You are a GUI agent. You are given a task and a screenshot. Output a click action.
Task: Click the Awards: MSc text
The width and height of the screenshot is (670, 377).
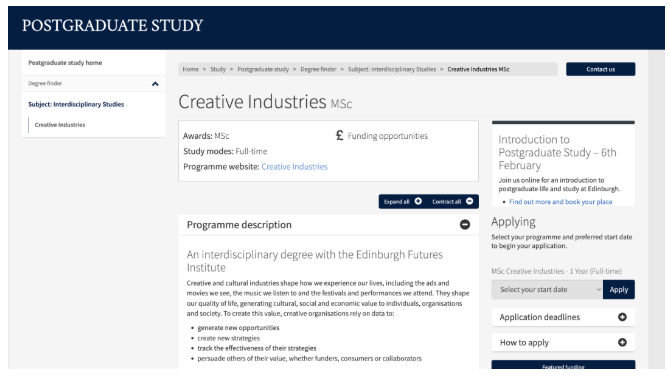[206, 136]
